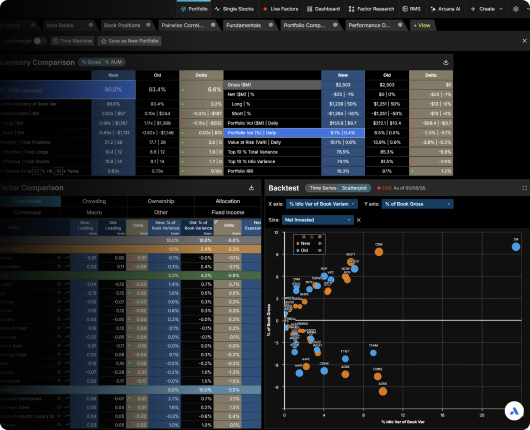The image size is (530, 430).
Task: Select the Portfolio Vol (%) | Daily row
Action: pyautogui.click(x=294, y=133)
